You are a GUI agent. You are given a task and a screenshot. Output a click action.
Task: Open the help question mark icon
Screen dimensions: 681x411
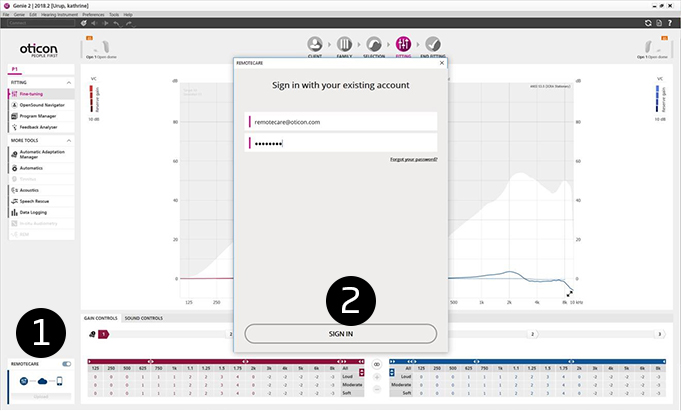click(670, 23)
